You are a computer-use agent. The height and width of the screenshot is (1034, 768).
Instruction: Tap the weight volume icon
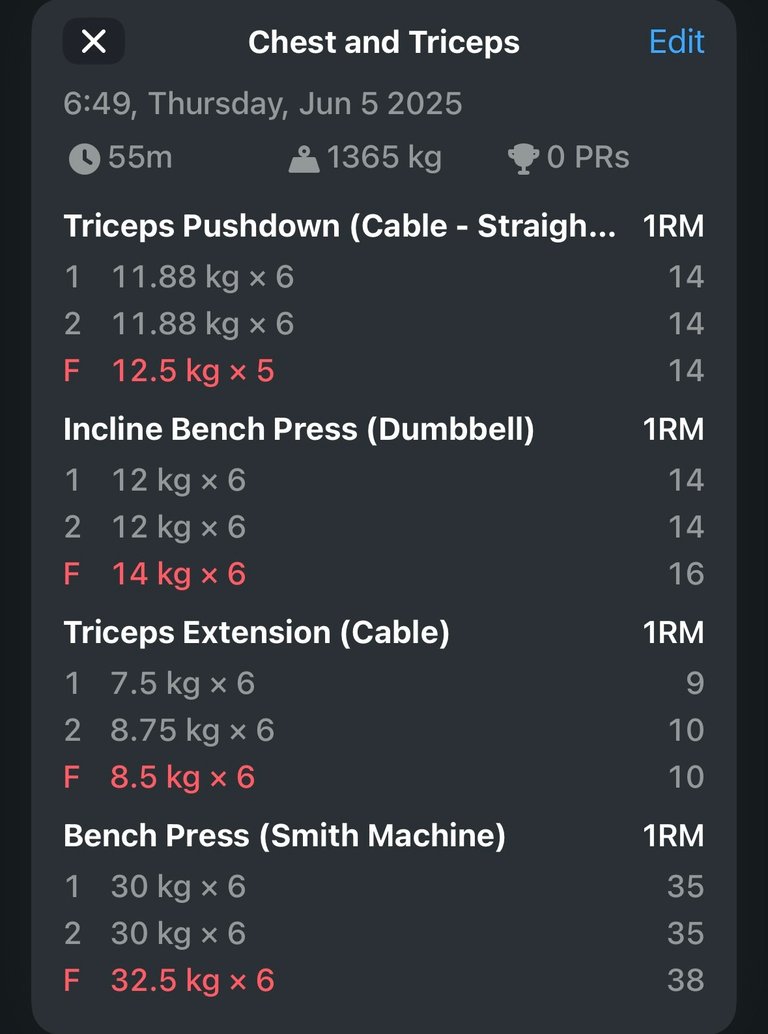pos(304,160)
